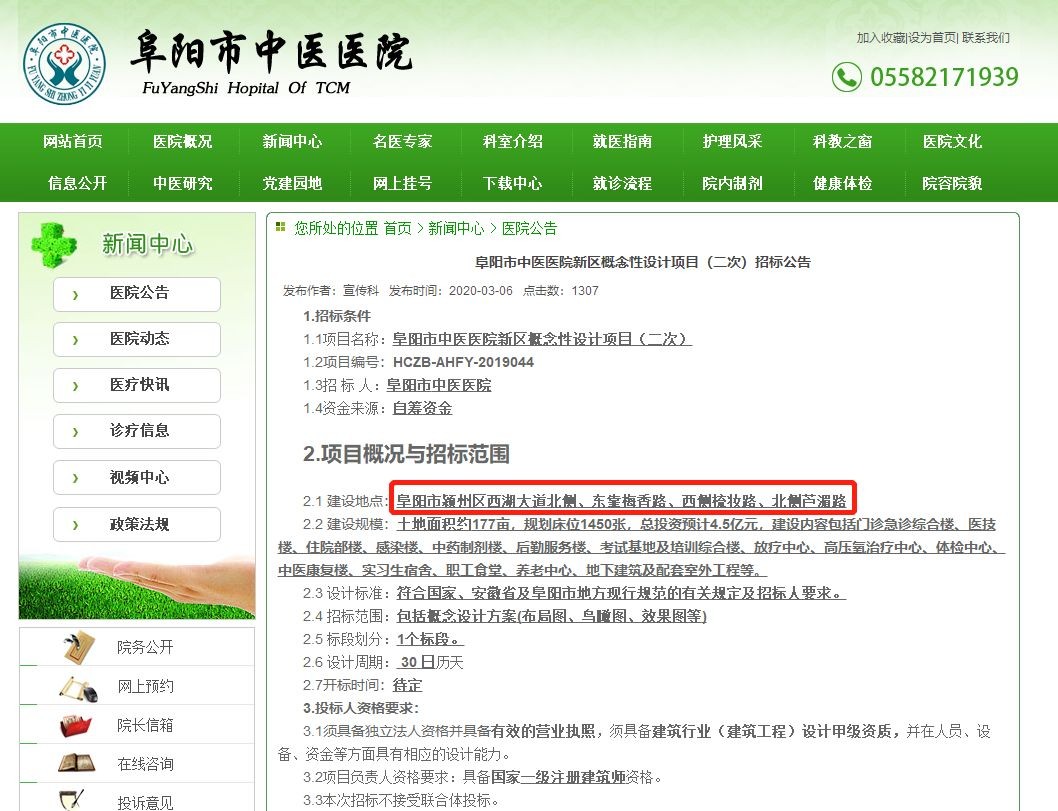The width and height of the screenshot is (1058, 811).
Task: Open the 政策法规 sidebar section
Action: 137,524
